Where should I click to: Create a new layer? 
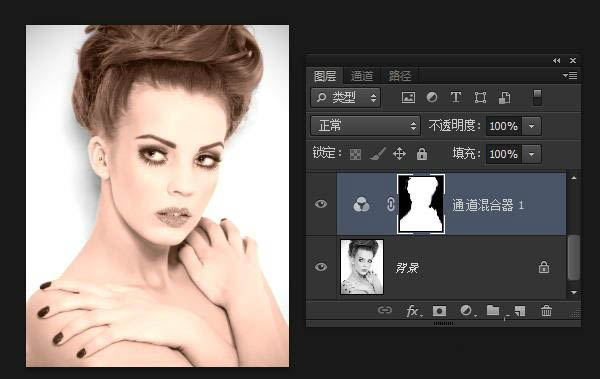tap(519, 311)
